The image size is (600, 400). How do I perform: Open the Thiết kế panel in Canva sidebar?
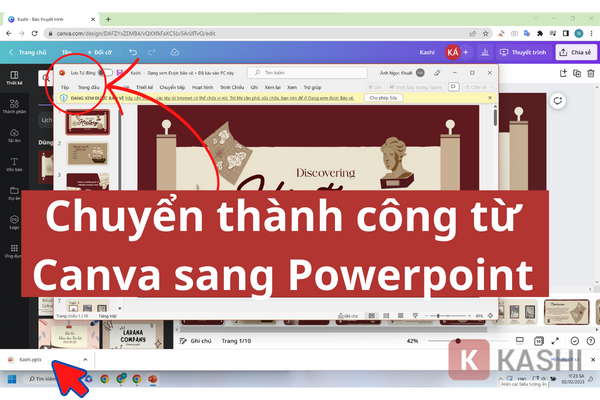14,78
